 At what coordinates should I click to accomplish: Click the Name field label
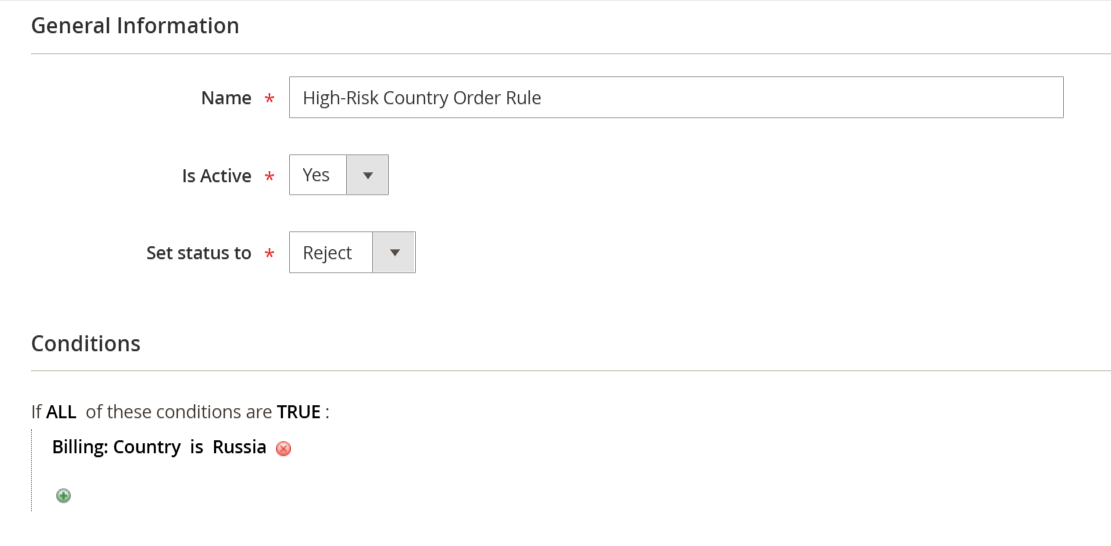point(226,98)
